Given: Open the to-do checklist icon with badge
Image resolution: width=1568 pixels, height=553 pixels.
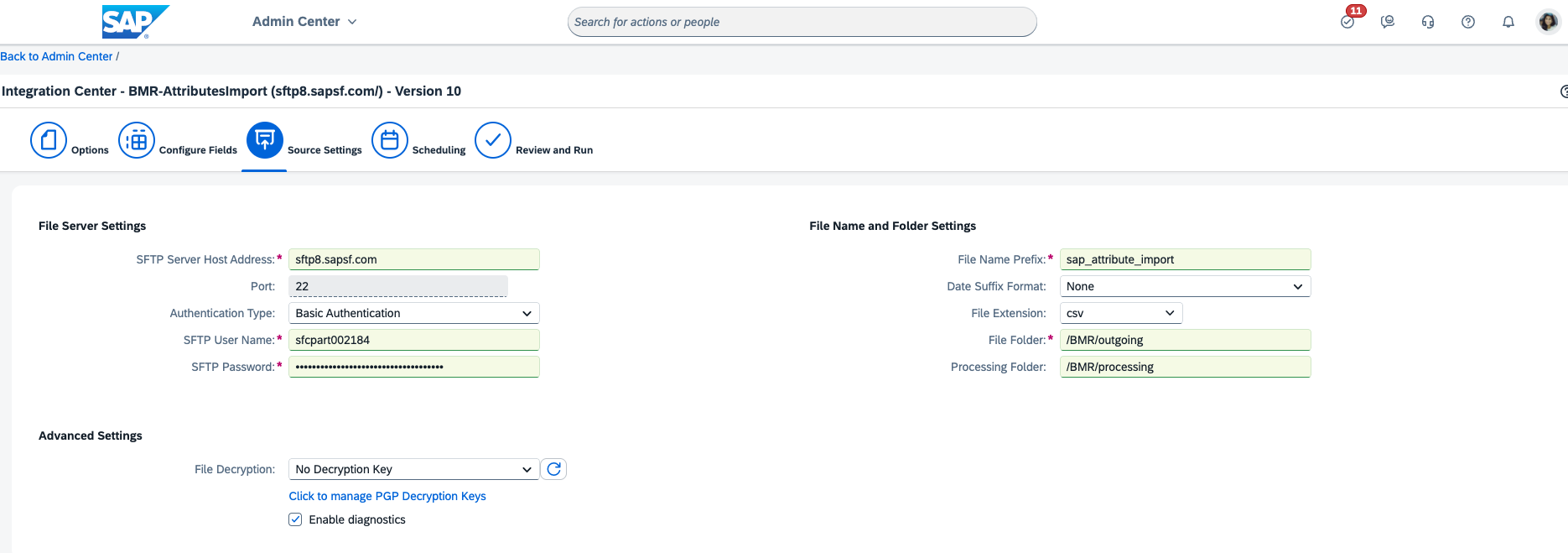Looking at the screenshot, I should pyautogui.click(x=1347, y=22).
